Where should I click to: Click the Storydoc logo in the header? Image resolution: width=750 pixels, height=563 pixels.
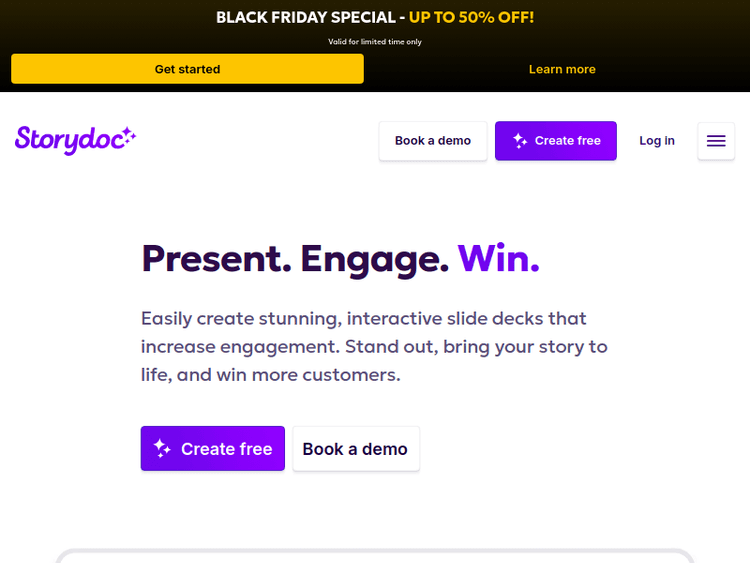(x=68, y=140)
